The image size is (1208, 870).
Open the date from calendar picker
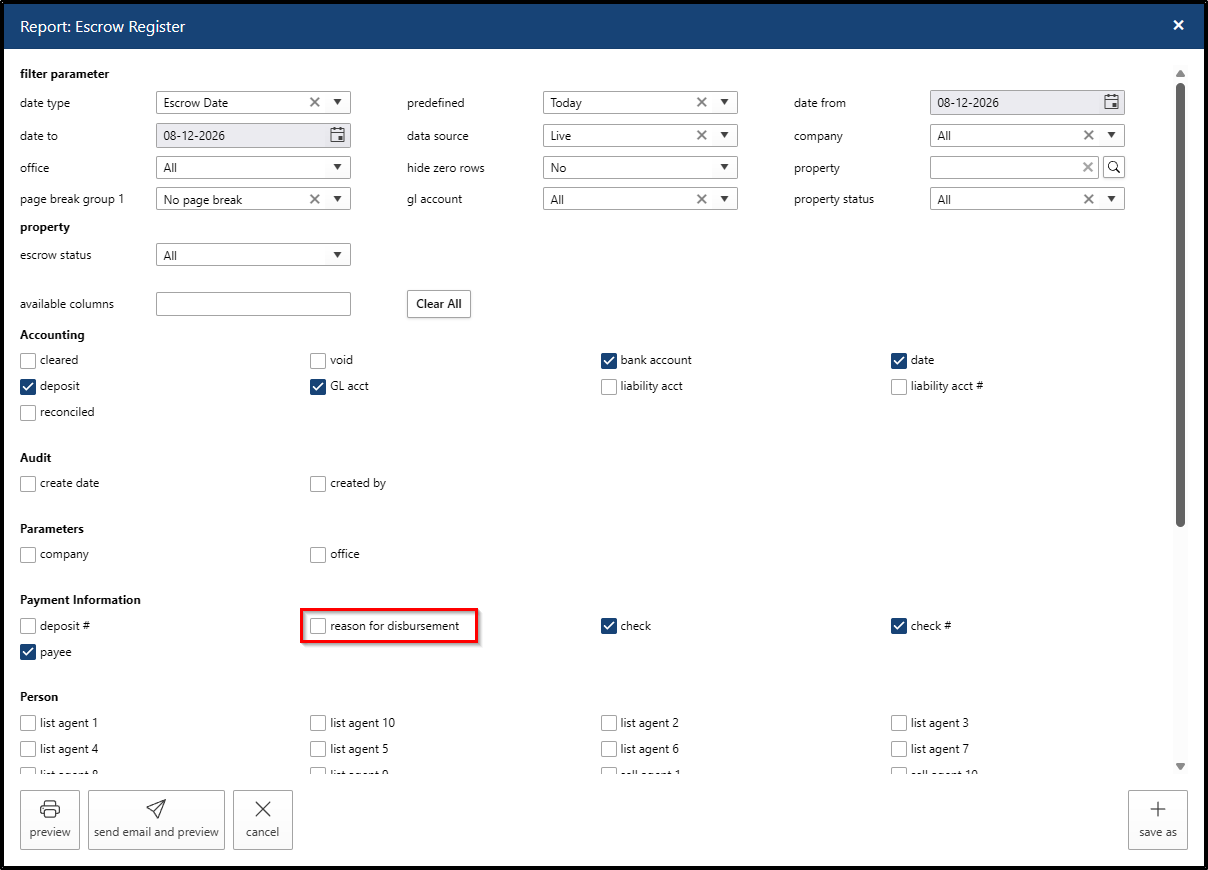point(1111,102)
